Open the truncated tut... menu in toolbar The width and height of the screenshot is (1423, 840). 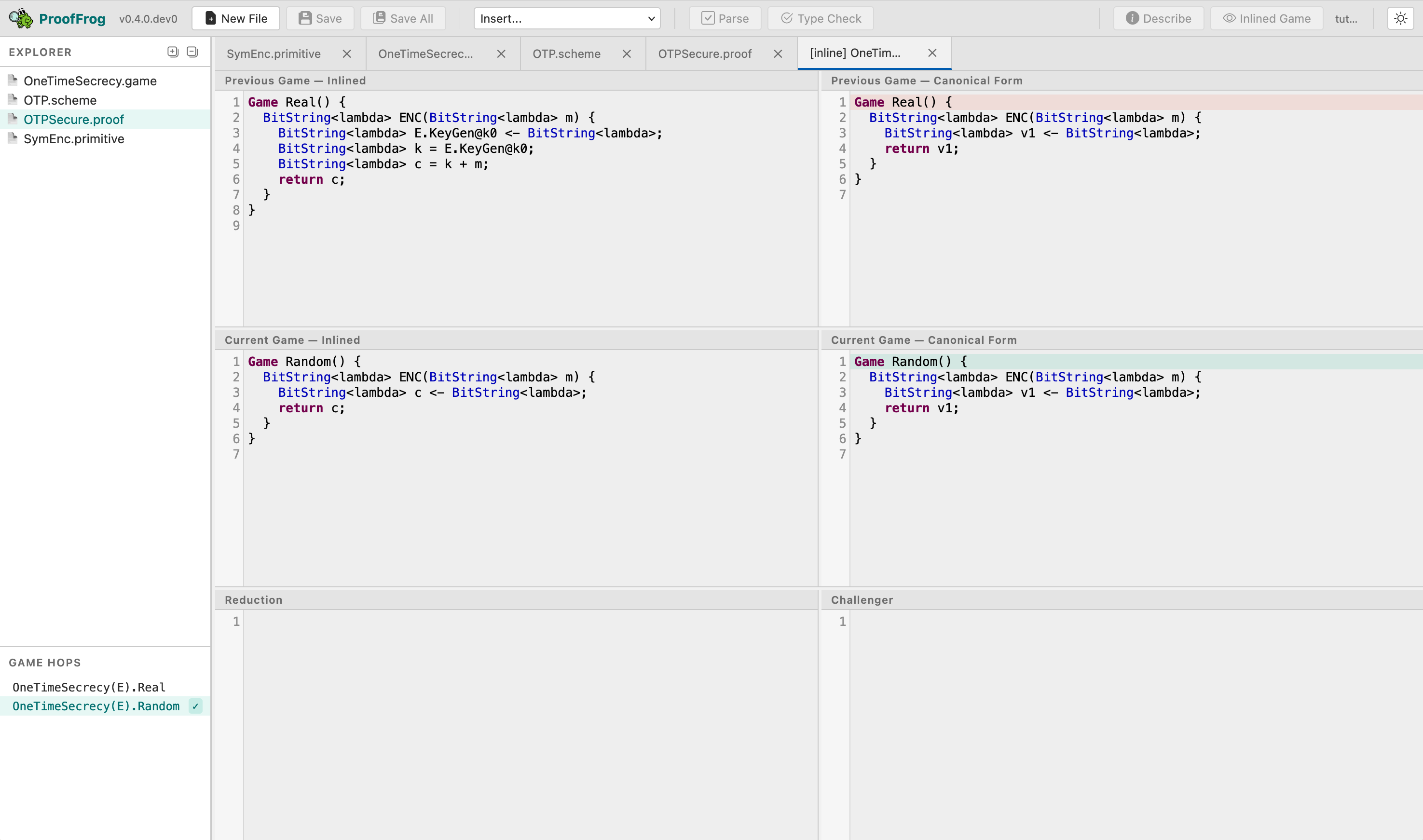(x=1346, y=18)
